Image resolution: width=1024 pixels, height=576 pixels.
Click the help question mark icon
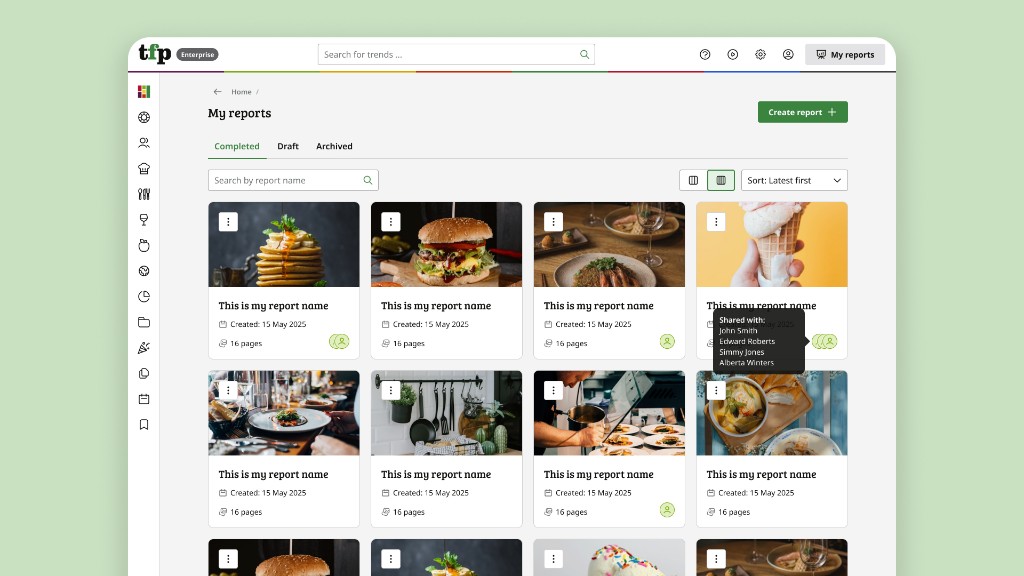click(x=705, y=55)
